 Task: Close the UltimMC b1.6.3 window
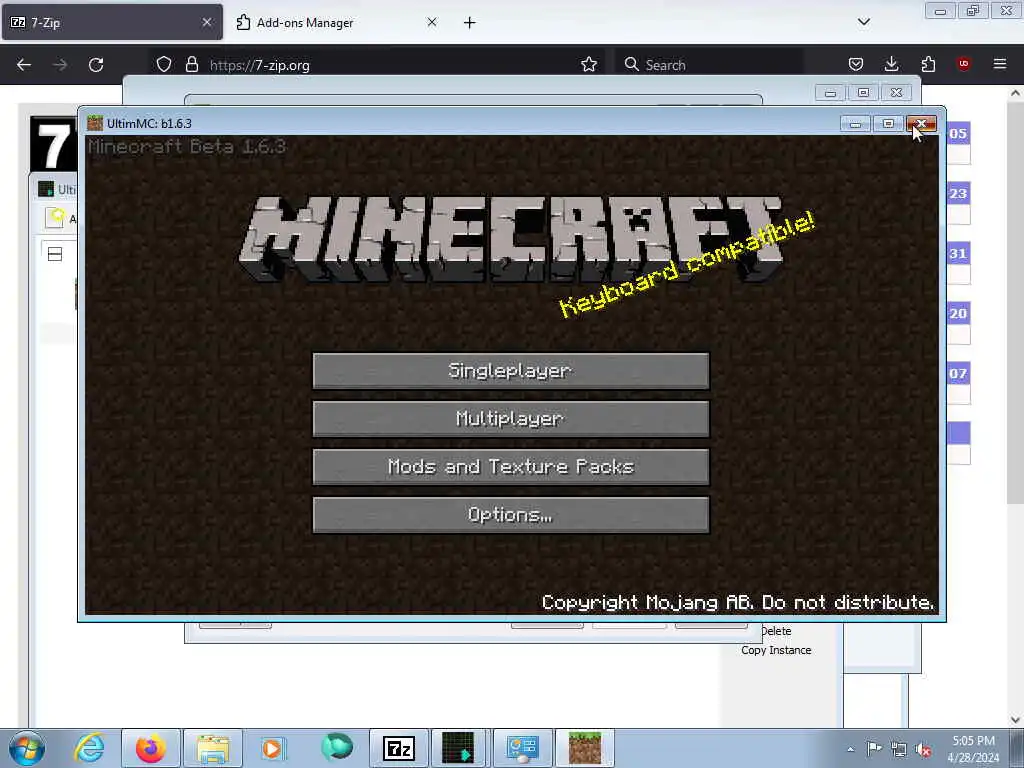(921, 123)
